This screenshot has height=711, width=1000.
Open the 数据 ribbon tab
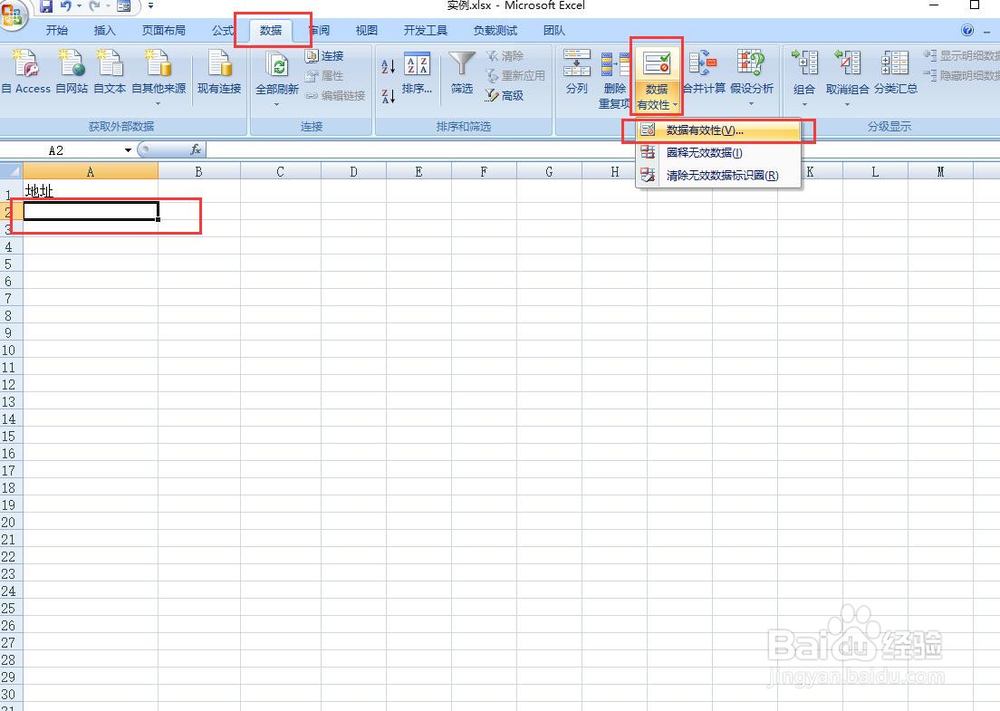point(270,31)
